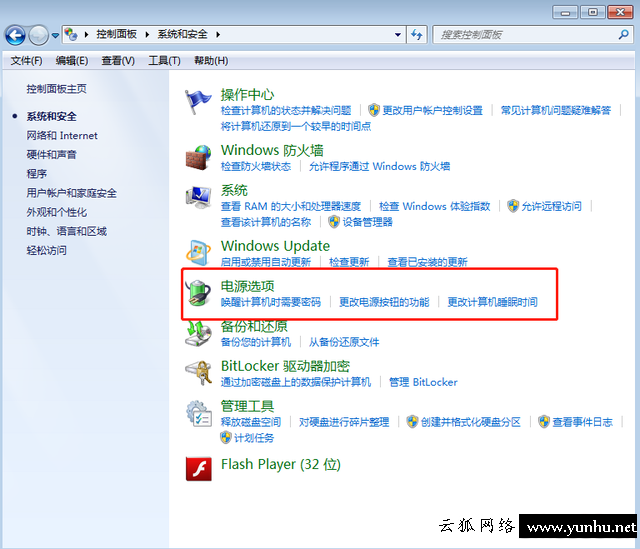
Task: Click 允许远程访问 link
Action: click(x=552, y=207)
